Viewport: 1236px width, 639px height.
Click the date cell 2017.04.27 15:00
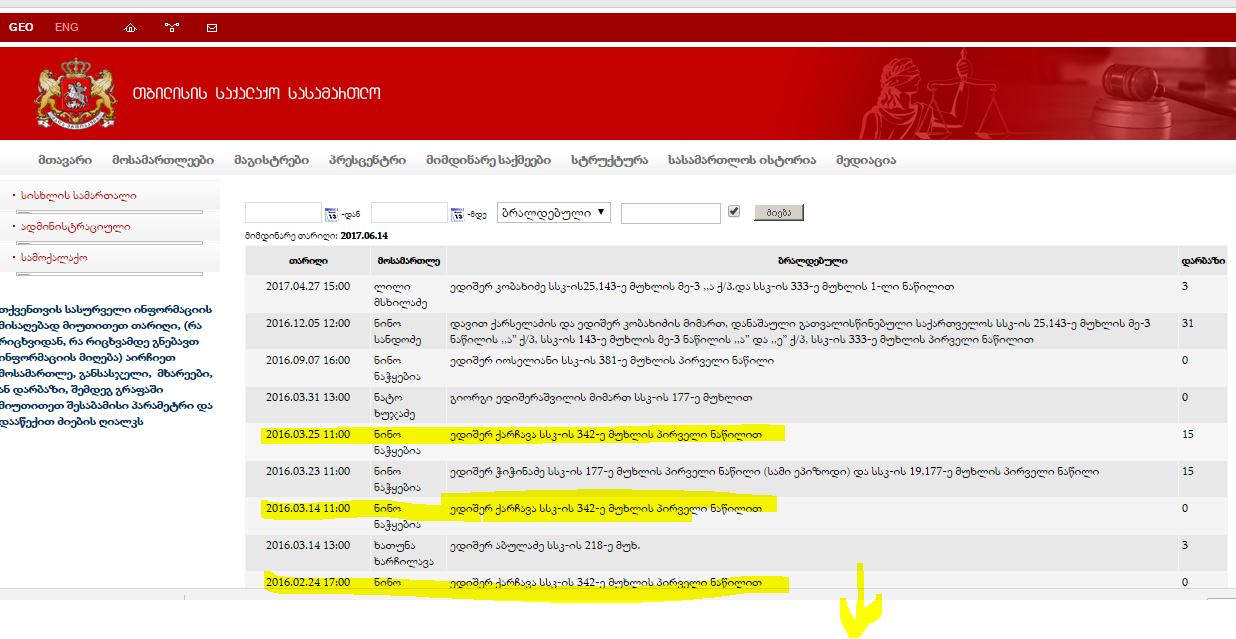coord(308,286)
